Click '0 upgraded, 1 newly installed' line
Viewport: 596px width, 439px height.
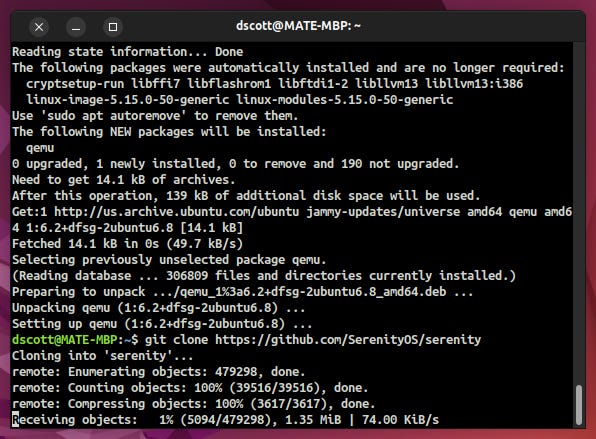[x=236, y=163]
